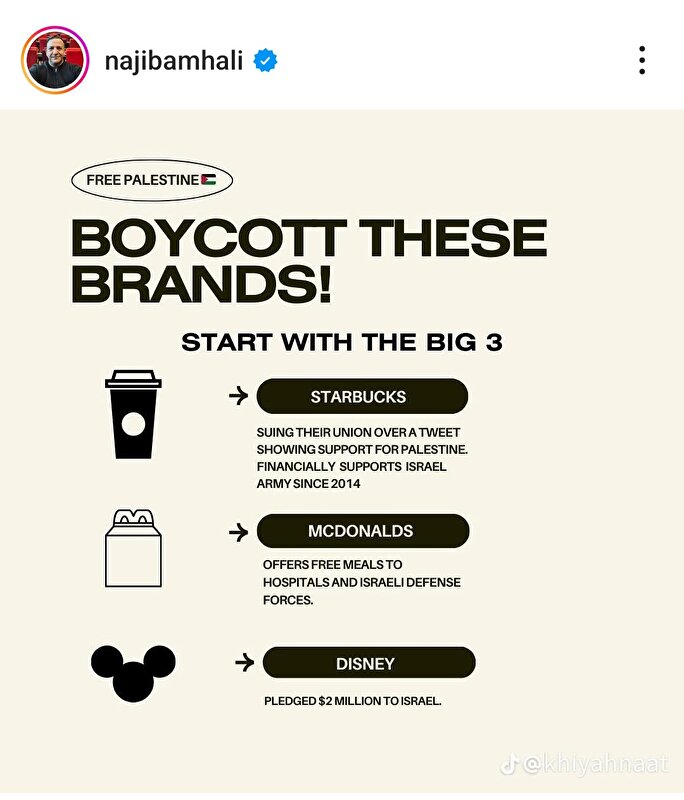
Task: Click the Palestine flag emoji
Action: 208,180
